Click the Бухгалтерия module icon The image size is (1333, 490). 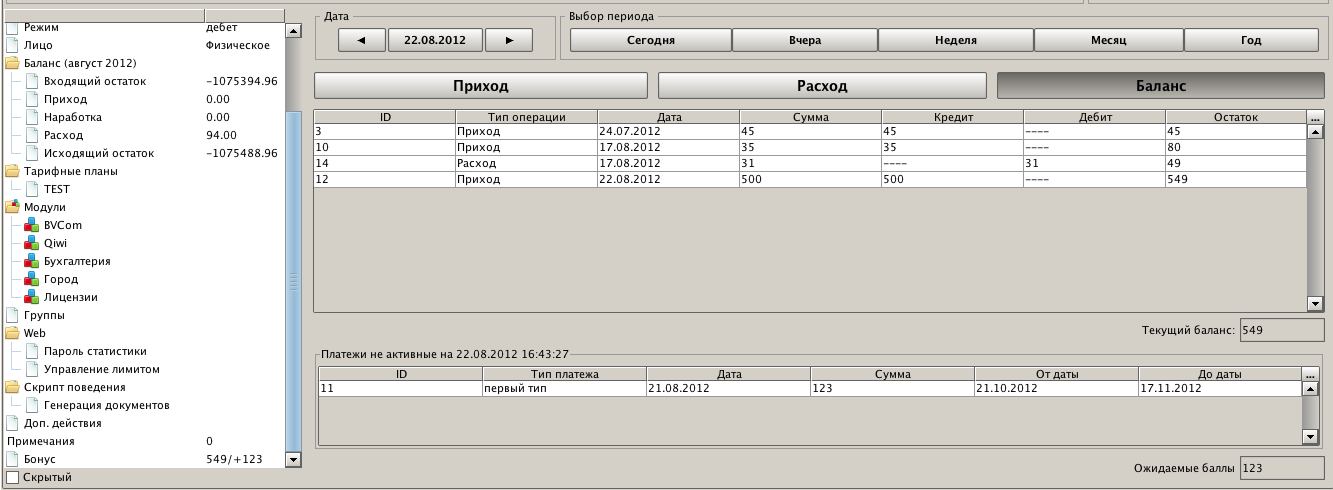[x=32, y=261]
